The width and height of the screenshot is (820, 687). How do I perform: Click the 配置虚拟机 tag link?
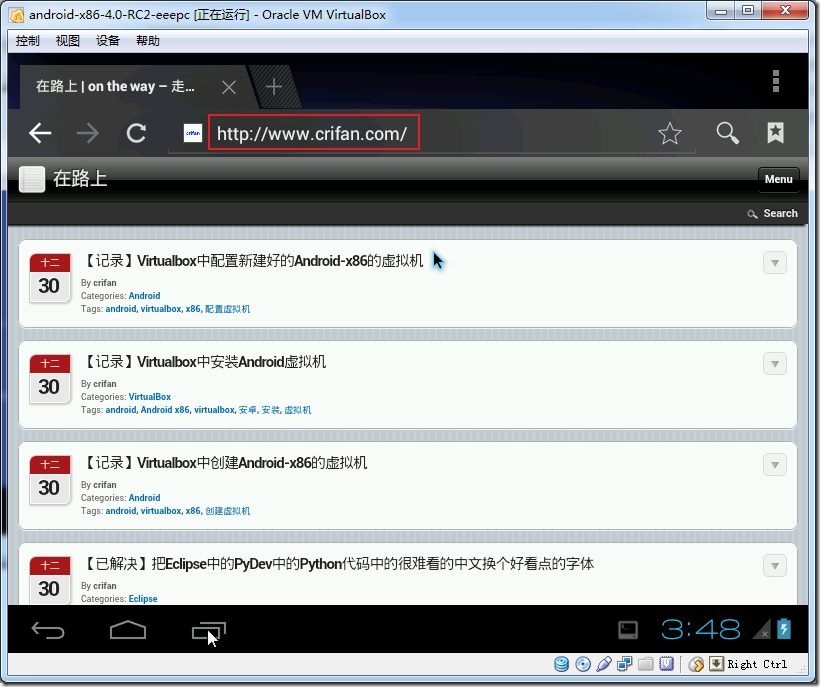227,309
